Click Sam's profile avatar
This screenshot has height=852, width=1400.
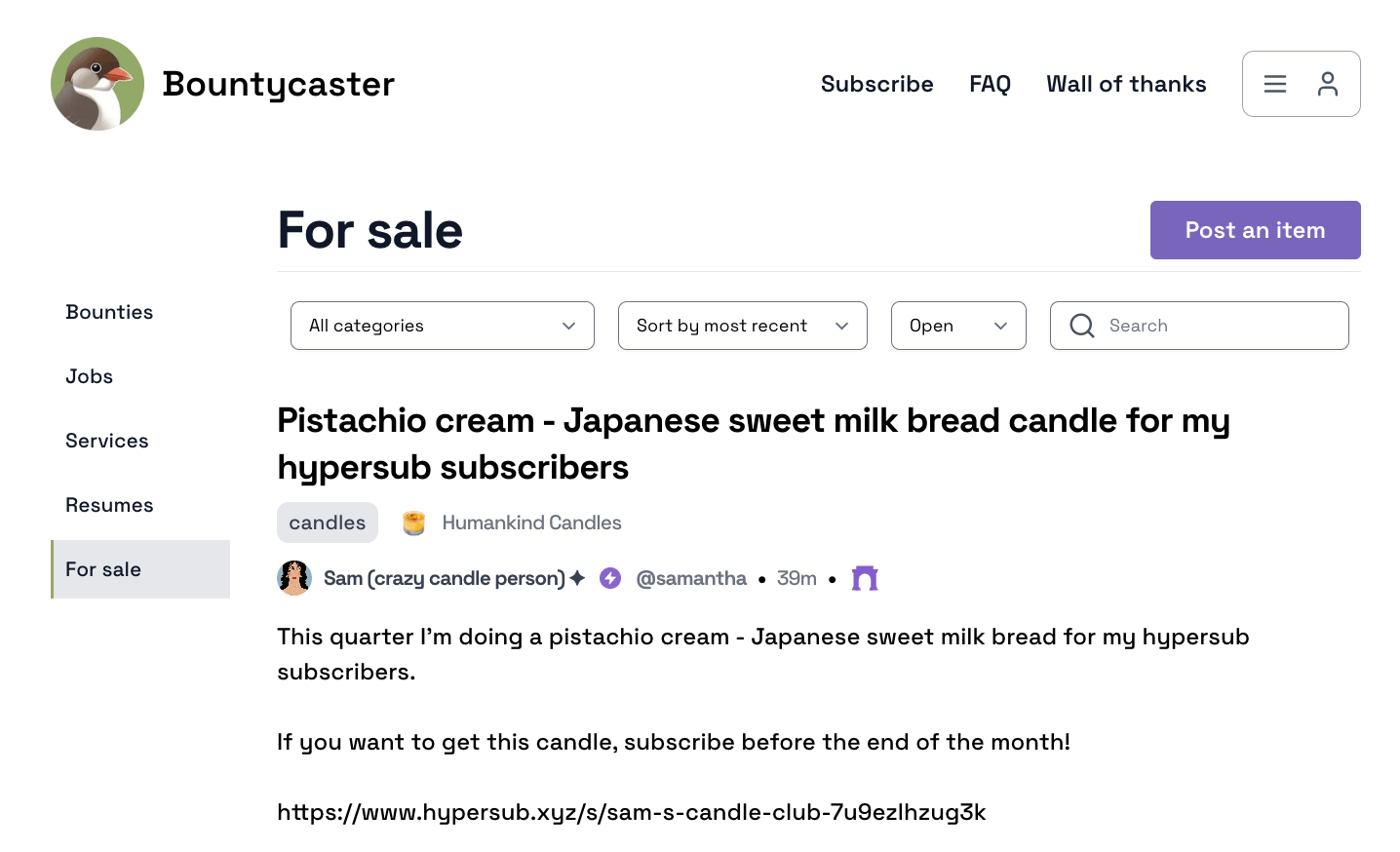pos(294,578)
